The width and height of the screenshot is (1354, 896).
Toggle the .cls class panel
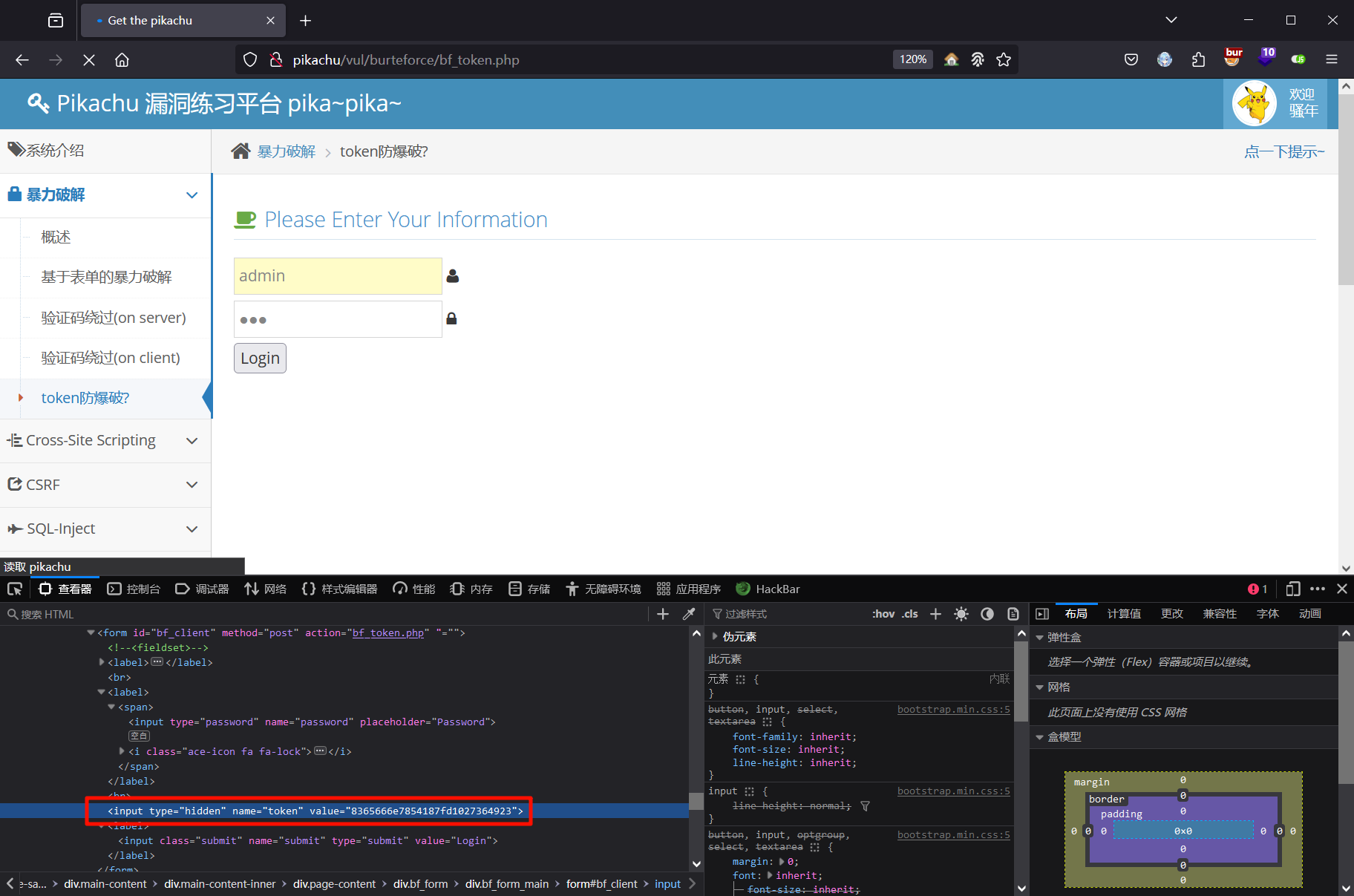[x=910, y=614]
